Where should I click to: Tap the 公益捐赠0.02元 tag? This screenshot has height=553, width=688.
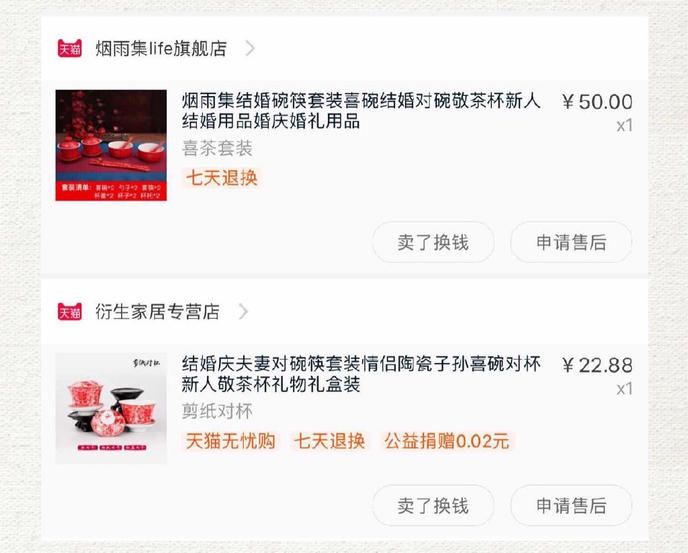(447, 441)
